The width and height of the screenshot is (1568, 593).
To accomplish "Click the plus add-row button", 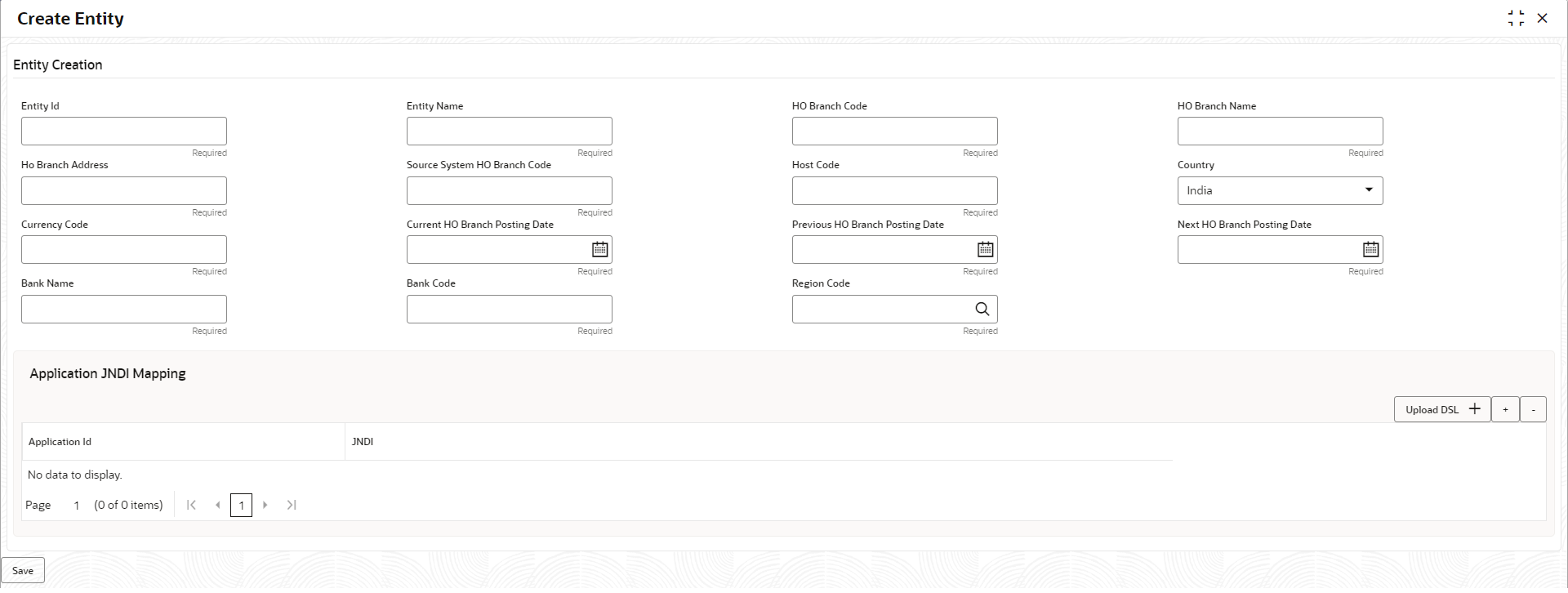I will (x=1505, y=410).
